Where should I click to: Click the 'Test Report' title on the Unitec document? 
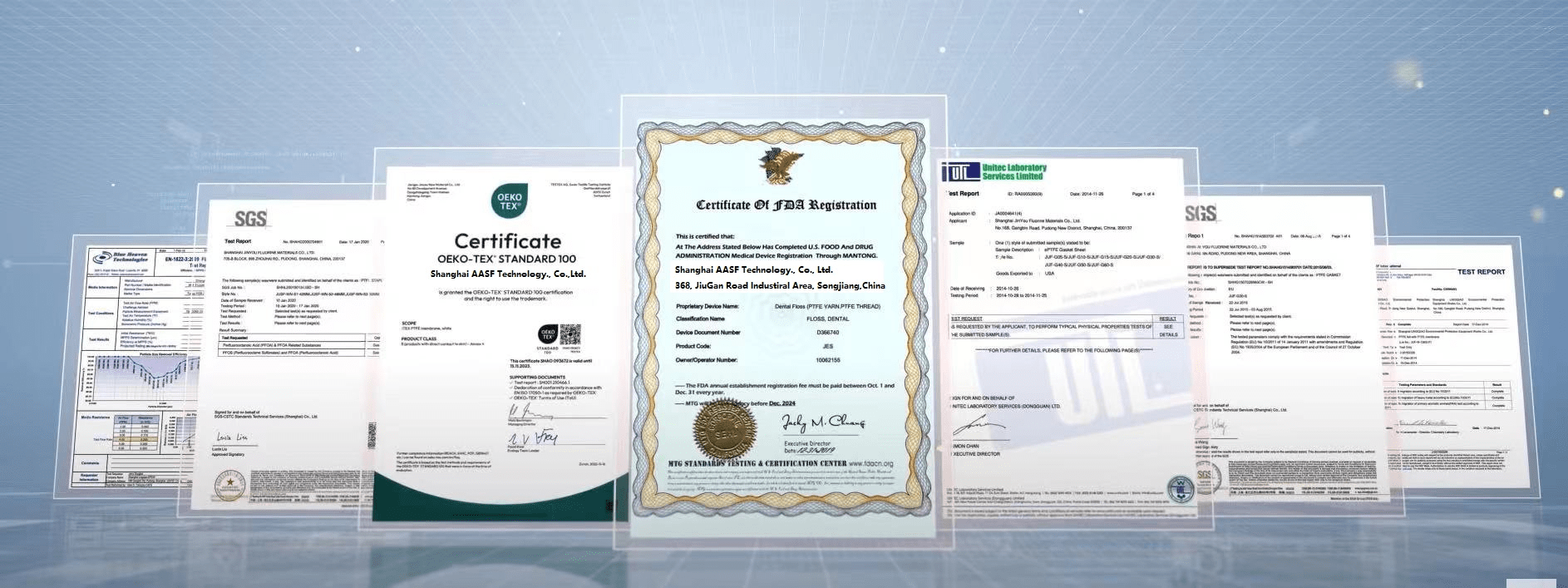tap(963, 193)
